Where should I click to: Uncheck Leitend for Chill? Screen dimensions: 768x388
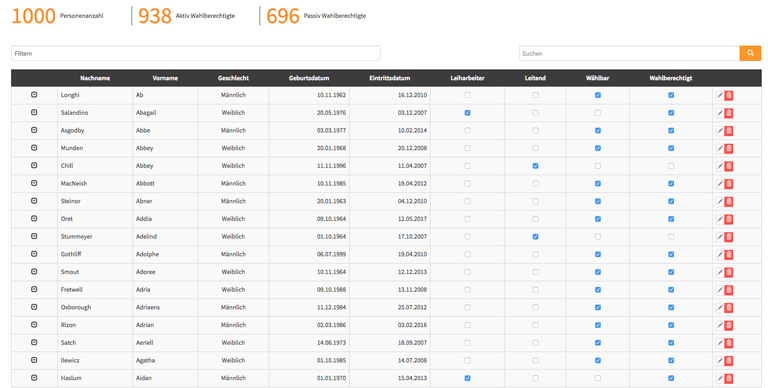[x=535, y=166]
